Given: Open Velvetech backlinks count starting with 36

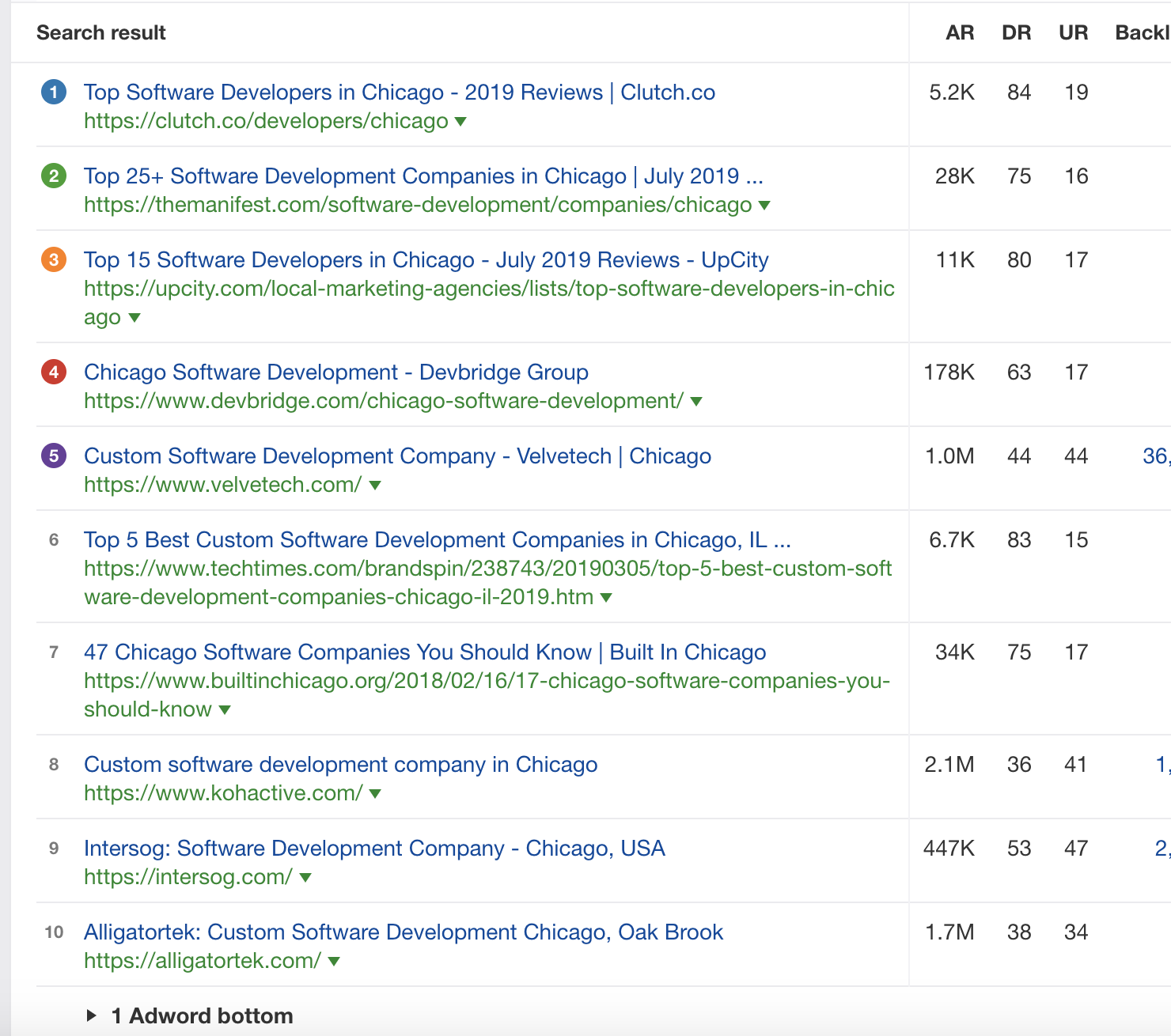Looking at the screenshot, I should point(1156,456).
